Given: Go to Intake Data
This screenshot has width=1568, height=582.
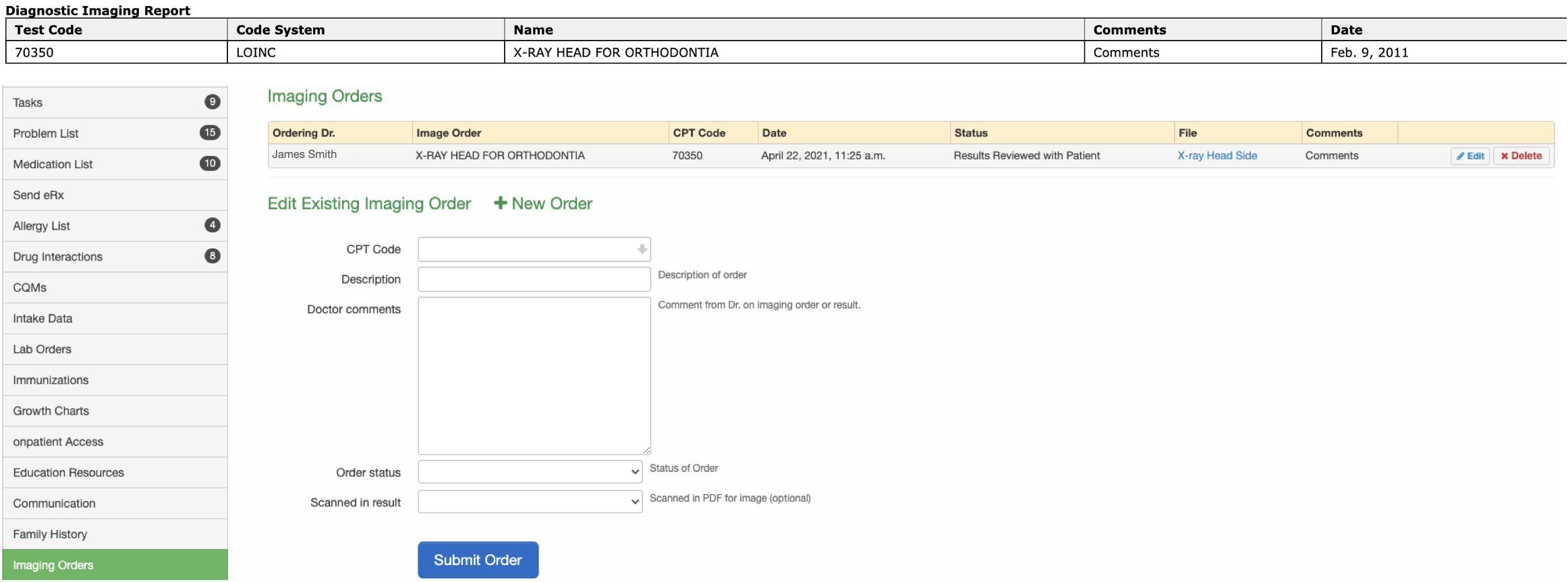Looking at the screenshot, I should tap(115, 319).
